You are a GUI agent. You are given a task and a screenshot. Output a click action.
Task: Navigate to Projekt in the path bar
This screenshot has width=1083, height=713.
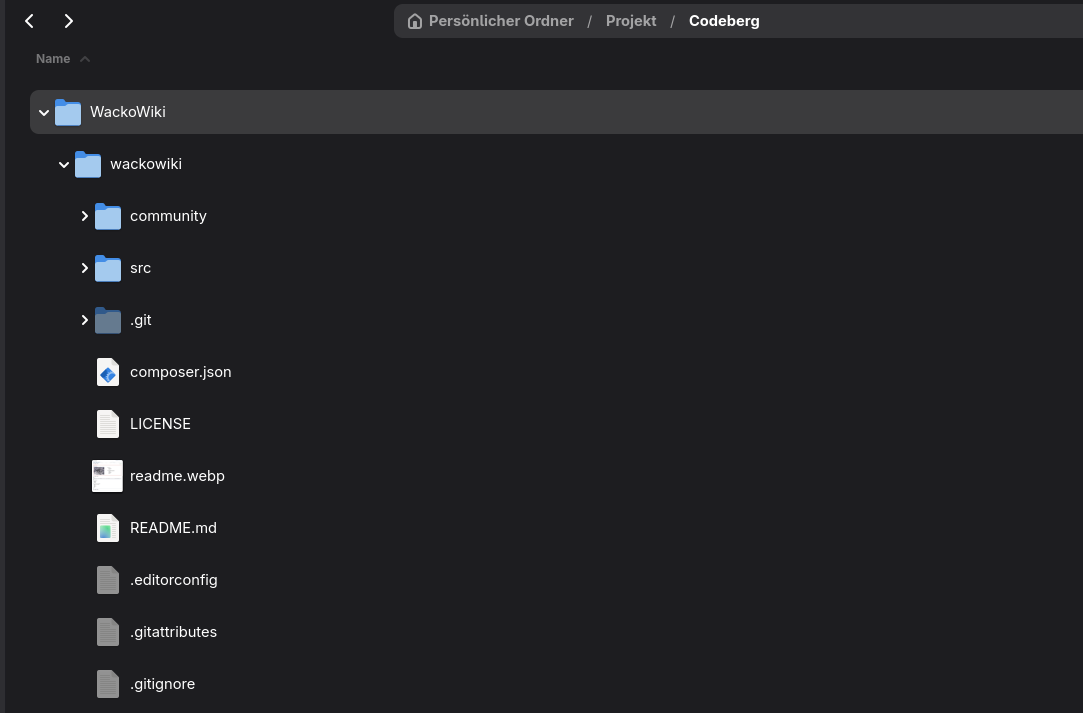pos(631,21)
